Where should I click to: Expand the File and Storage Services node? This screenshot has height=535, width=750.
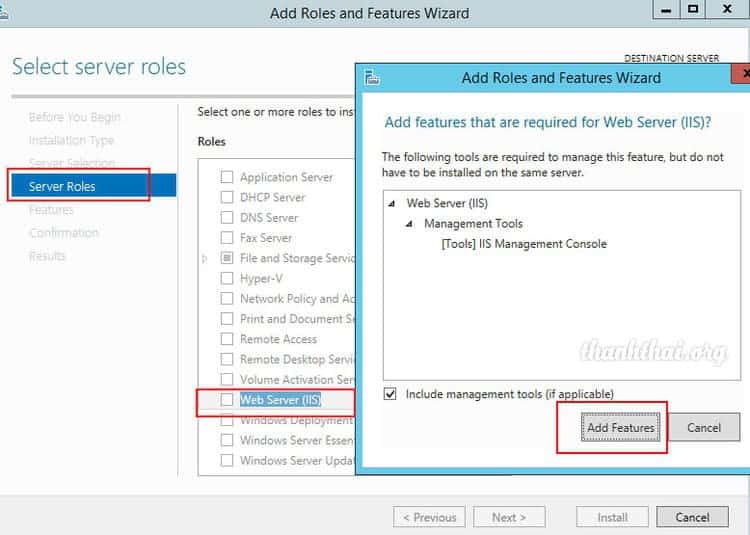coord(205,258)
